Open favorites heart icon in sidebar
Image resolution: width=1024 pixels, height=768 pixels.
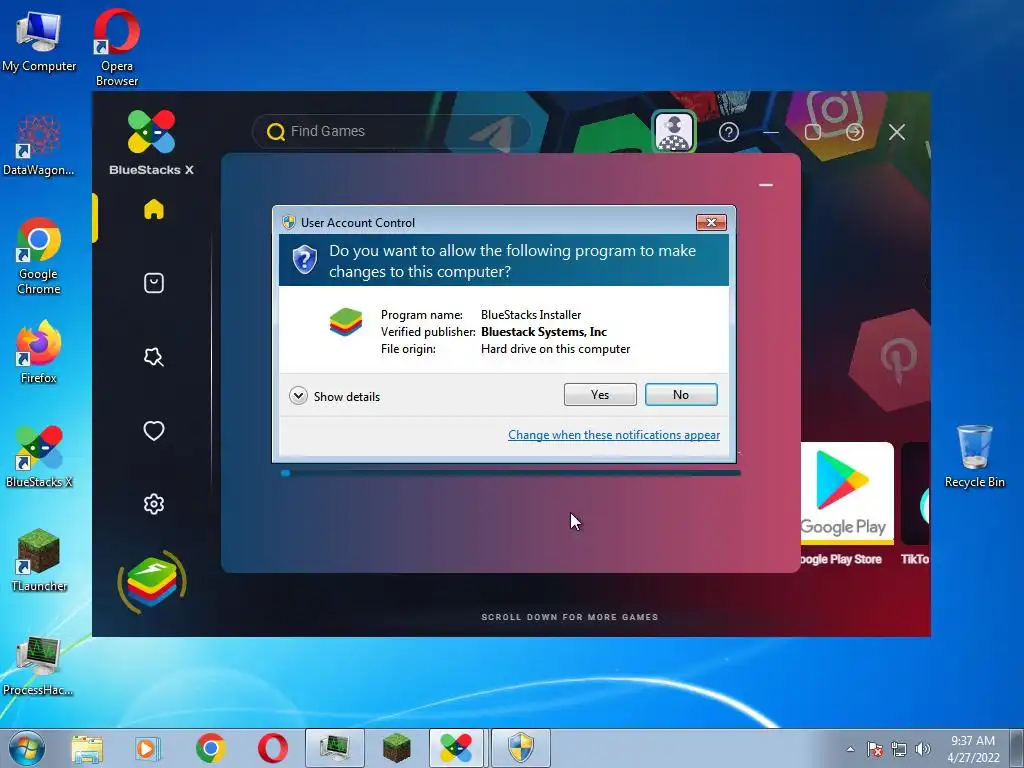coord(154,430)
